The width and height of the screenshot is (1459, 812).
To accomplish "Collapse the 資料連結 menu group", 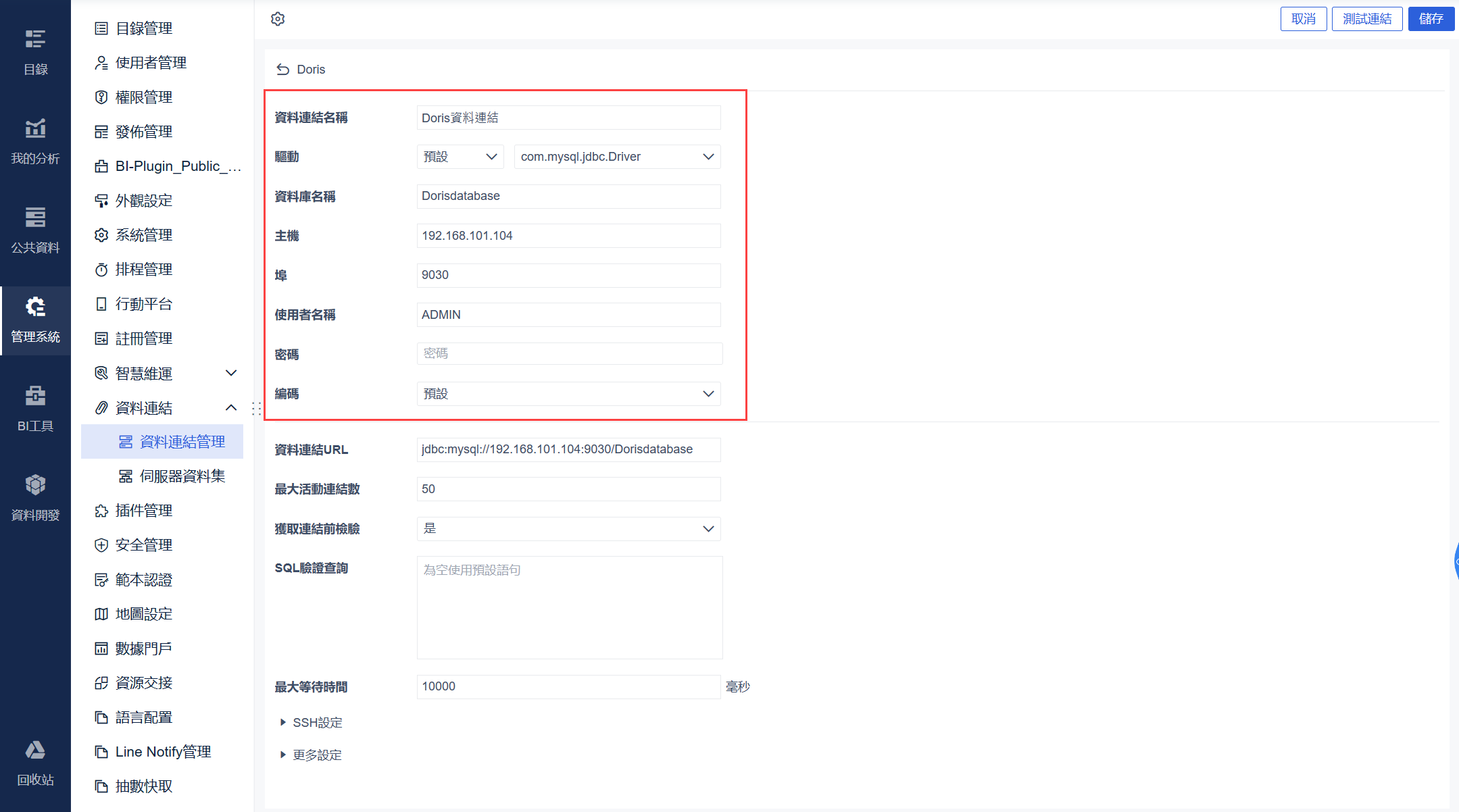I will coord(231,408).
